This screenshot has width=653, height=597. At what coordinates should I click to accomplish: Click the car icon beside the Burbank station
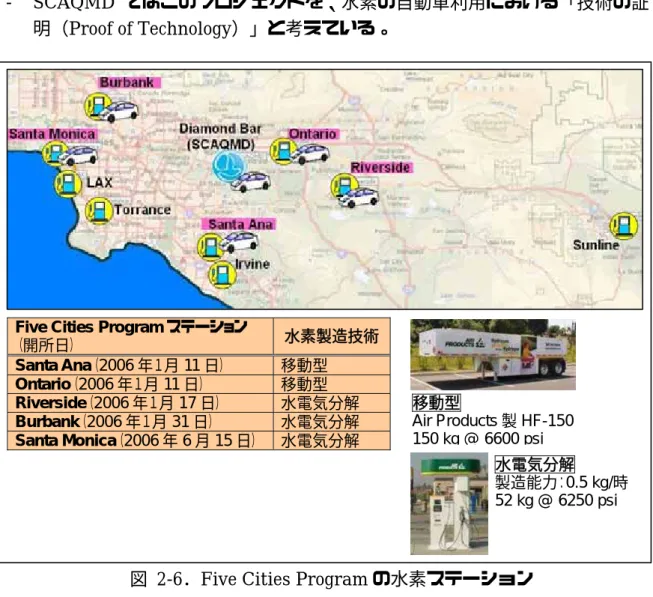click(x=119, y=112)
